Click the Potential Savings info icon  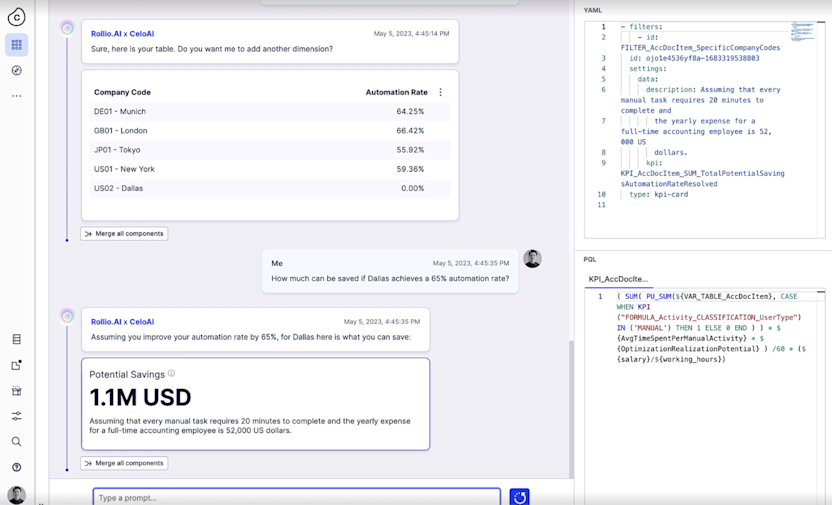(x=171, y=373)
